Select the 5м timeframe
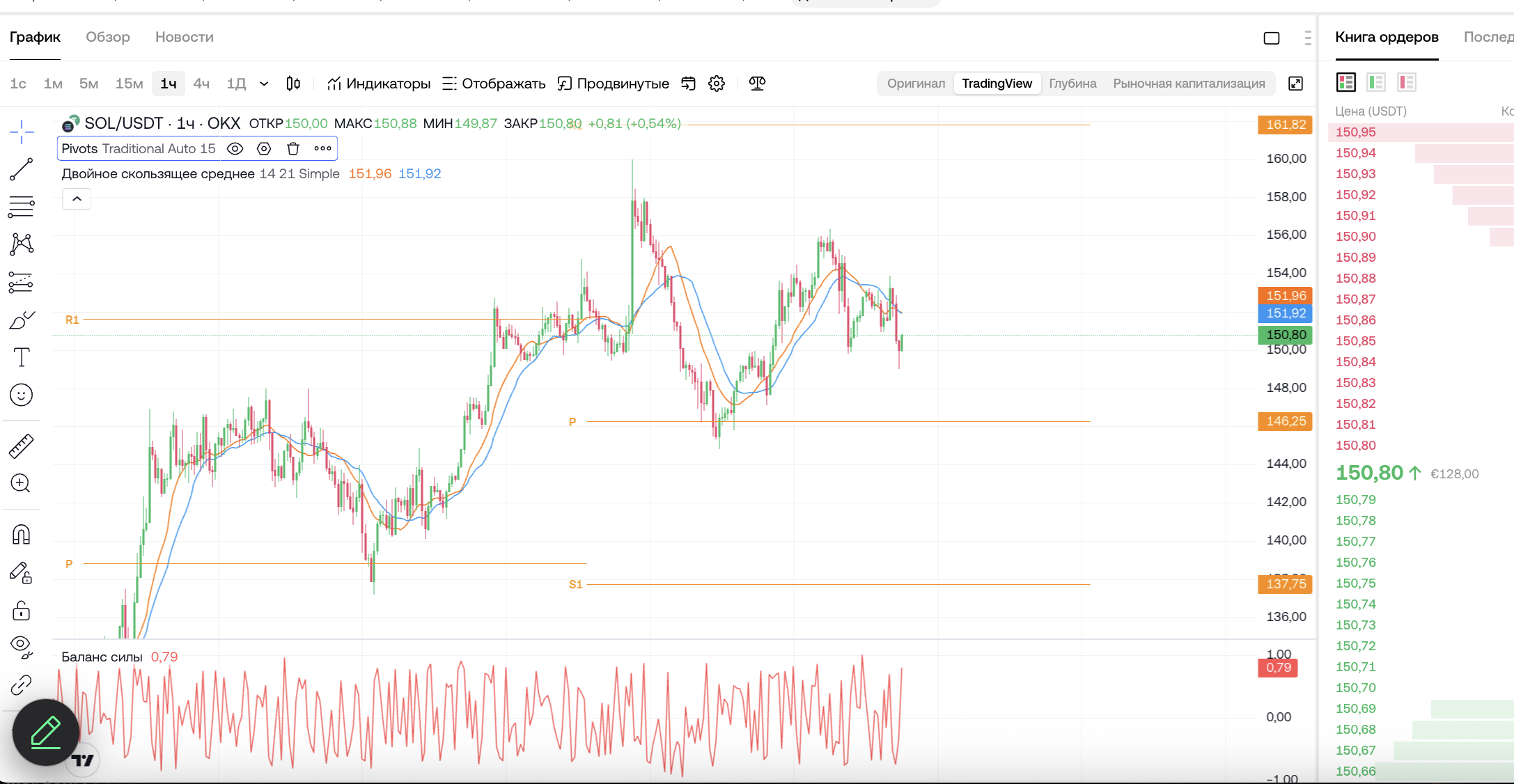The width and height of the screenshot is (1514, 784). [88, 84]
